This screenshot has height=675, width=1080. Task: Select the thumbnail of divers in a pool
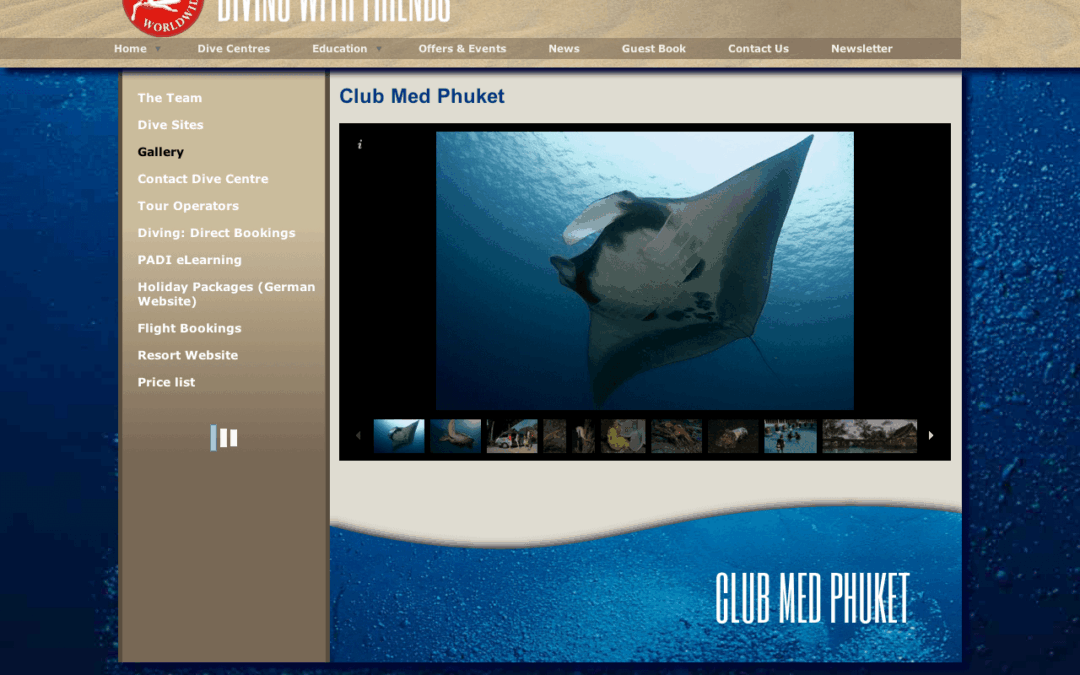click(x=790, y=436)
